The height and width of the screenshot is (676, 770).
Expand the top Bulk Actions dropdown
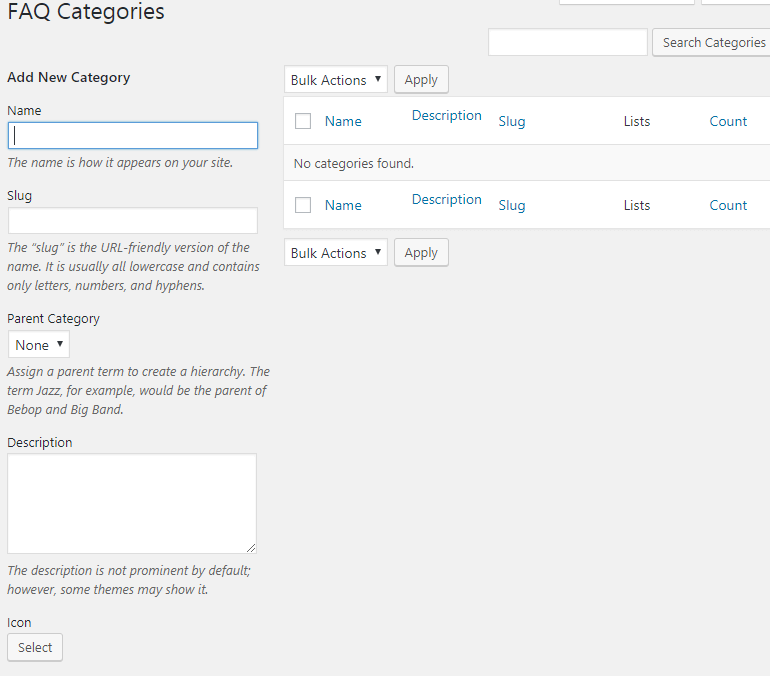click(x=335, y=80)
